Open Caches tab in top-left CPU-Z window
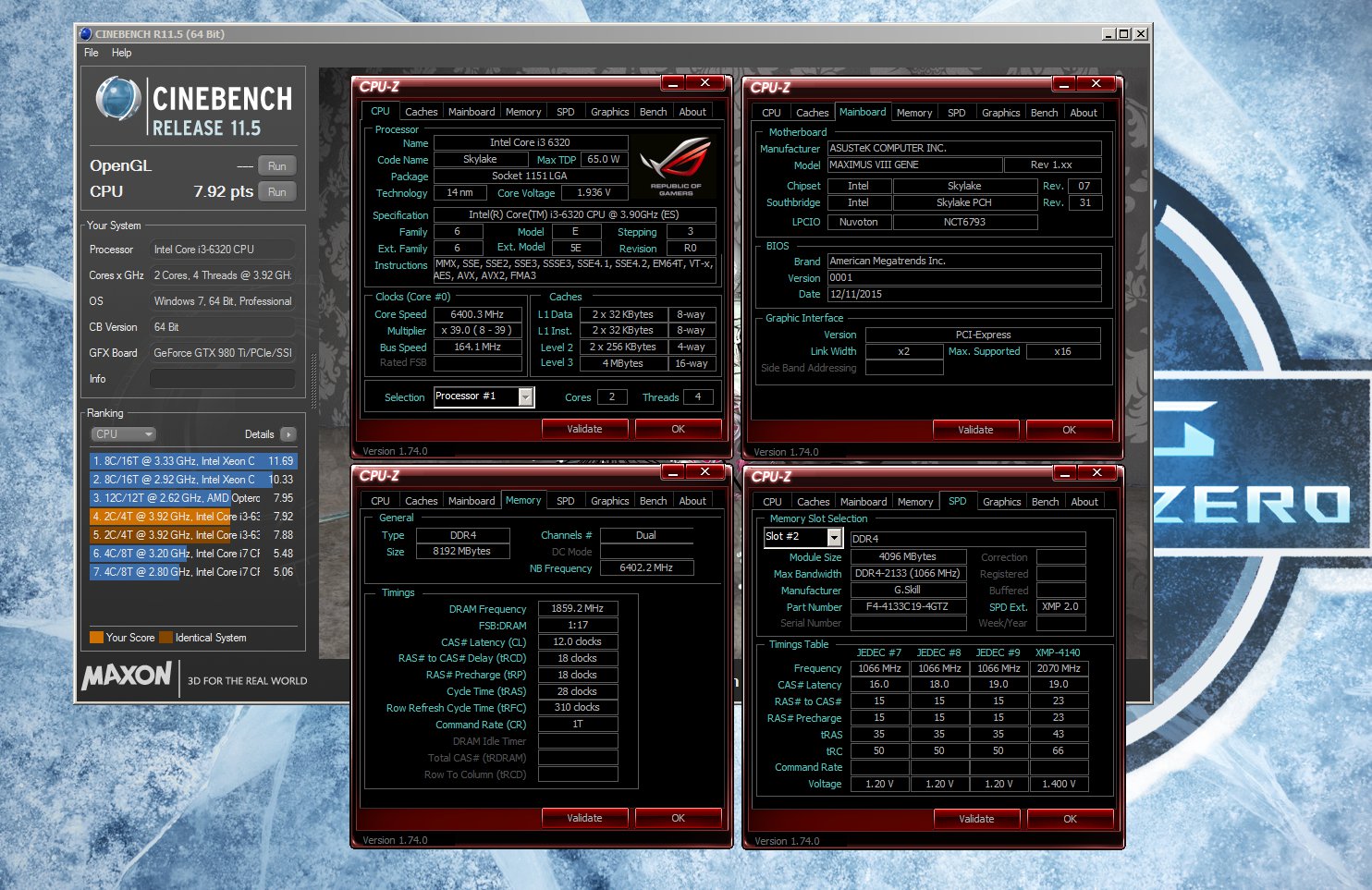 click(421, 112)
